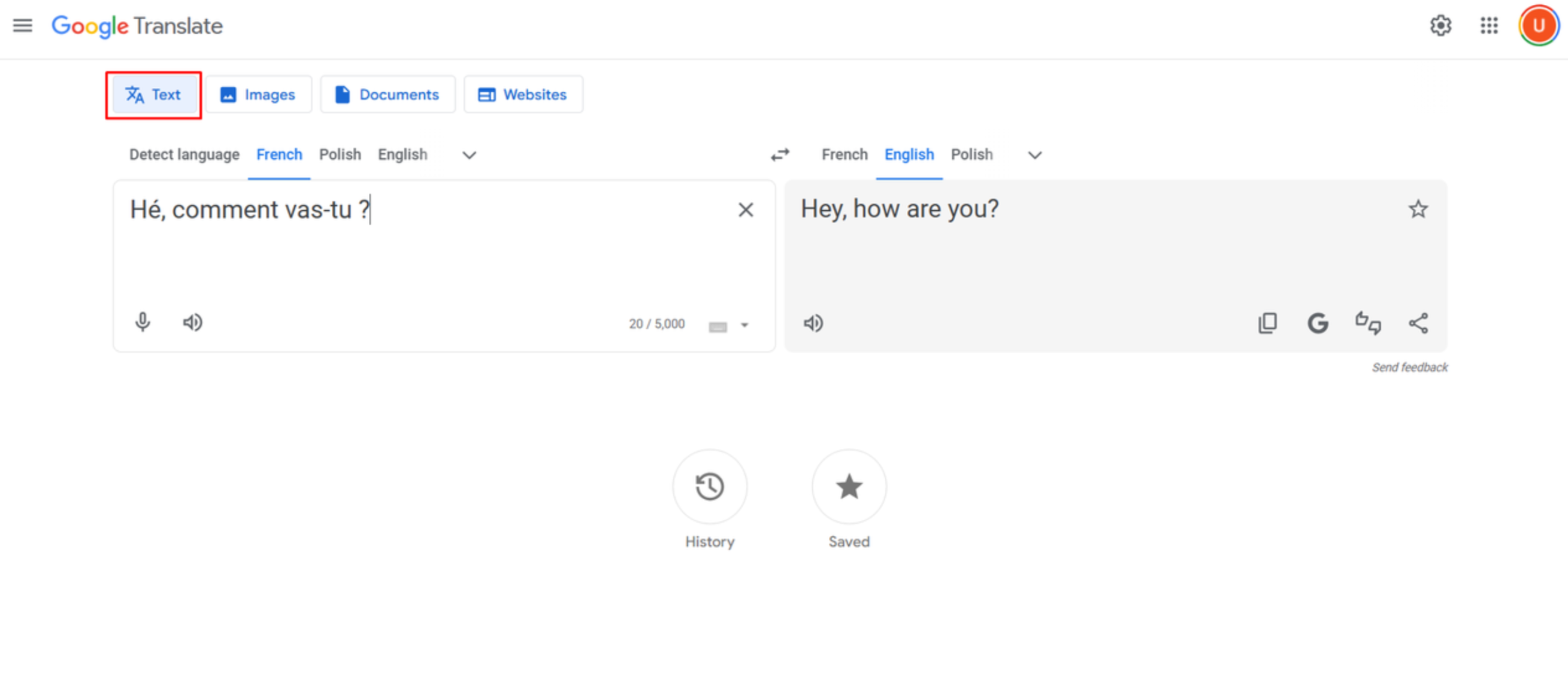This screenshot has width=1568, height=692.
Task: Listen to the French source text
Action: pyautogui.click(x=193, y=323)
